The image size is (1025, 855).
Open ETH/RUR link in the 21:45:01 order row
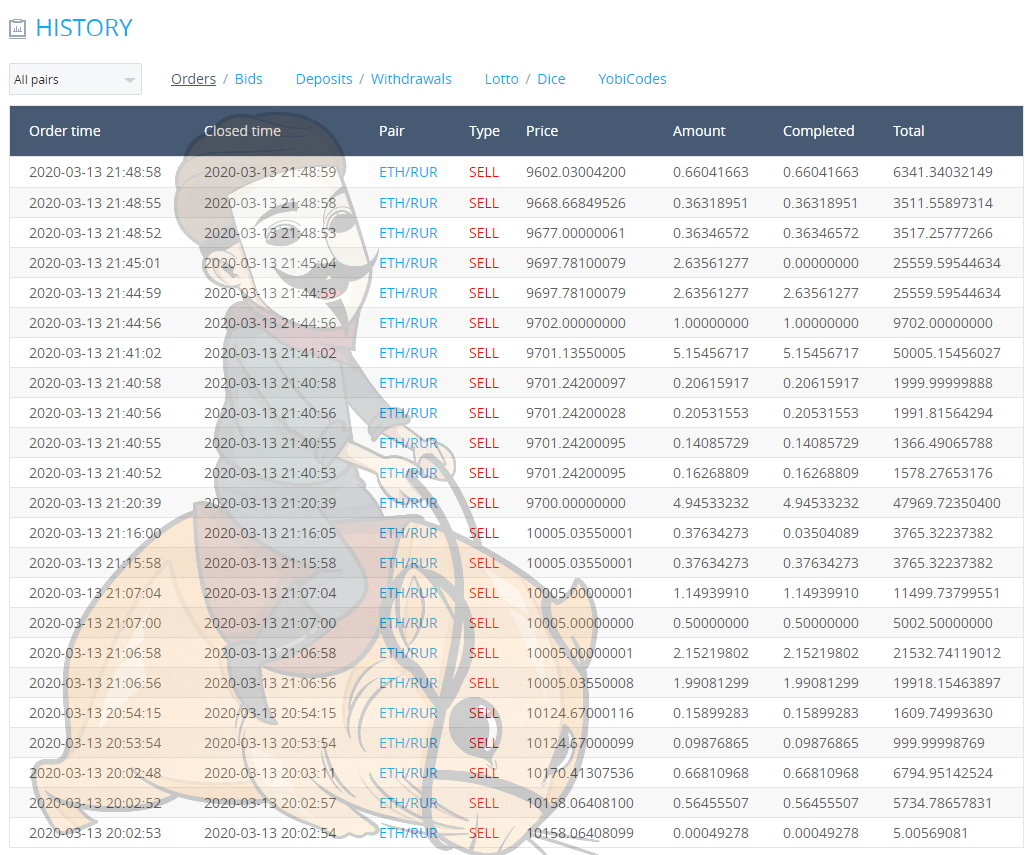(x=409, y=263)
